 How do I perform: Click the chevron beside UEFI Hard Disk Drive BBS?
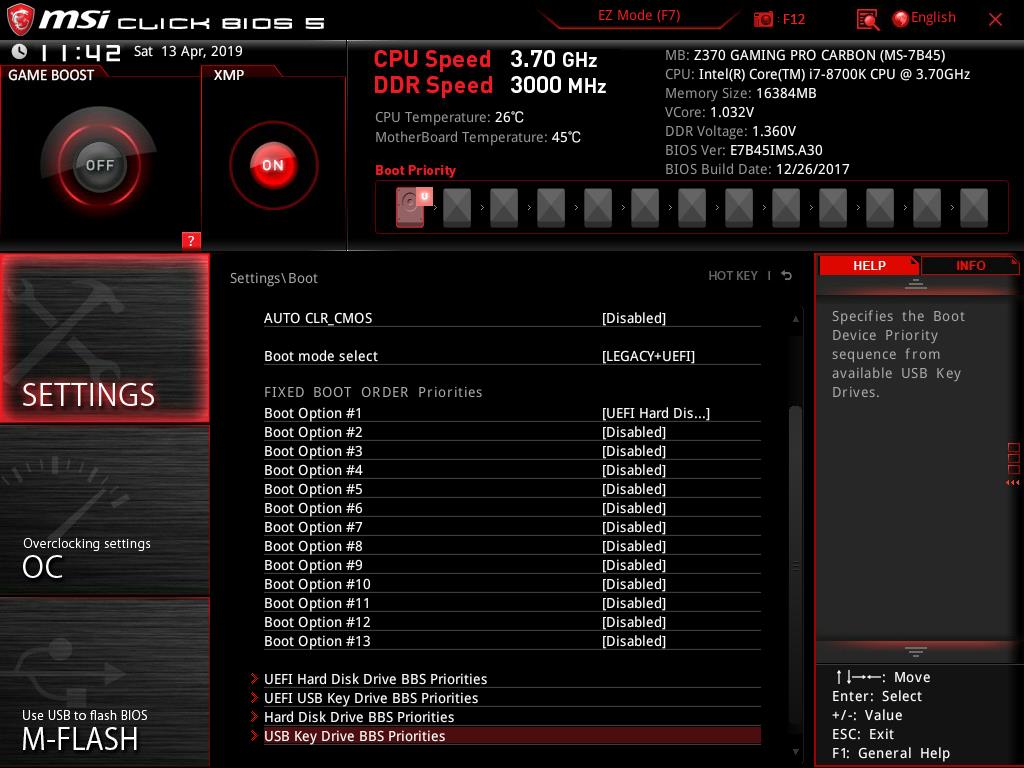pos(254,679)
